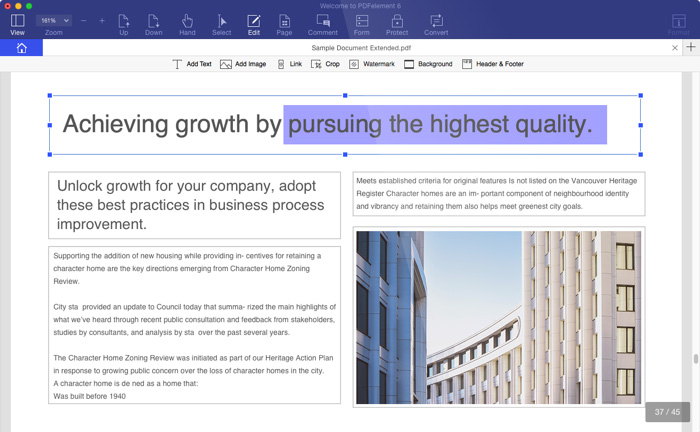Click the 'Unlock growth for your company' text block
The image size is (700, 432).
(x=194, y=205)
